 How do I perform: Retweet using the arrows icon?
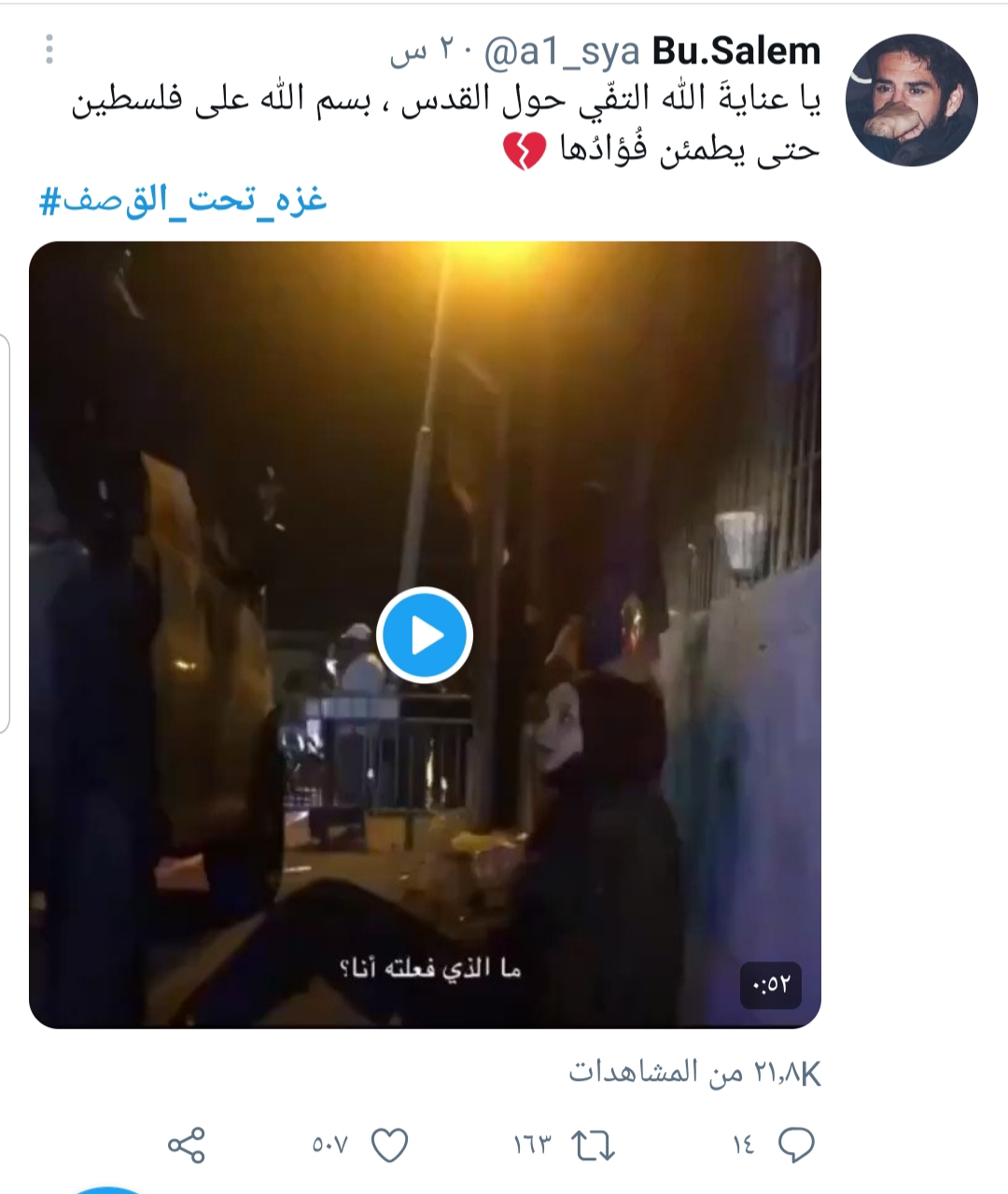[592, 1145]
